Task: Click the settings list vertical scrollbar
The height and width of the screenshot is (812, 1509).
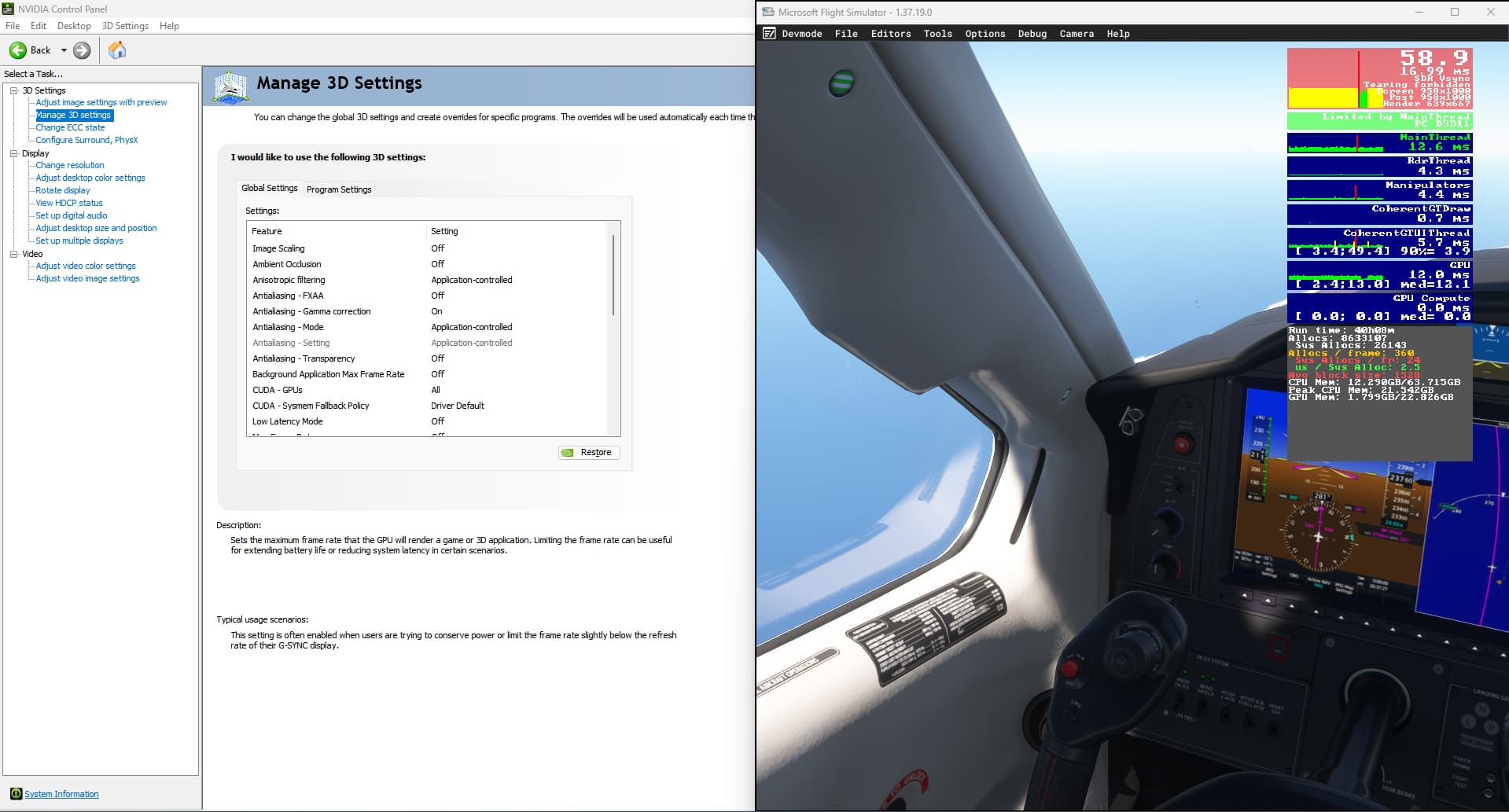Action: (613, 275)
